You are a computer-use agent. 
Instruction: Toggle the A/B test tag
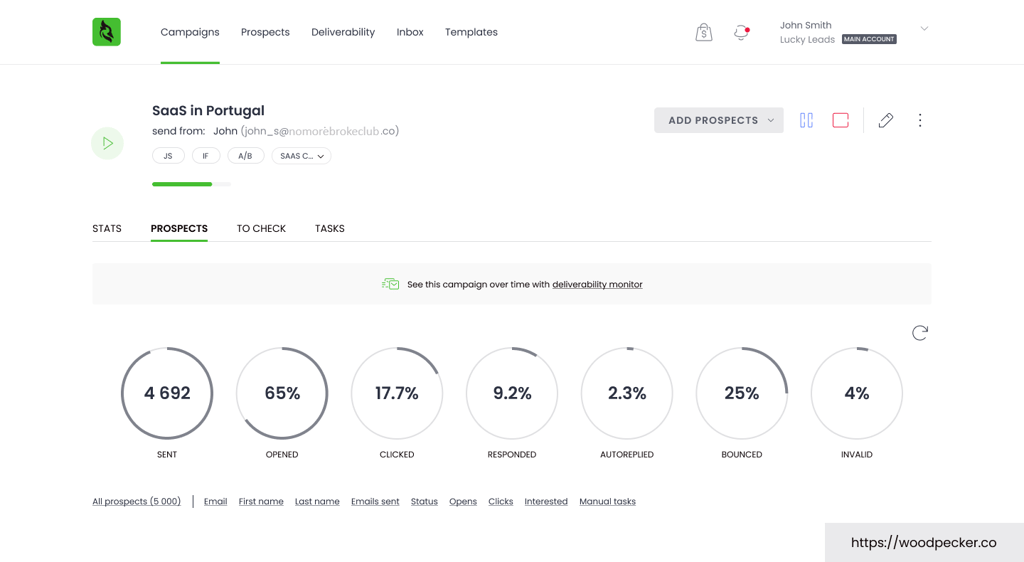coord(245,156)
